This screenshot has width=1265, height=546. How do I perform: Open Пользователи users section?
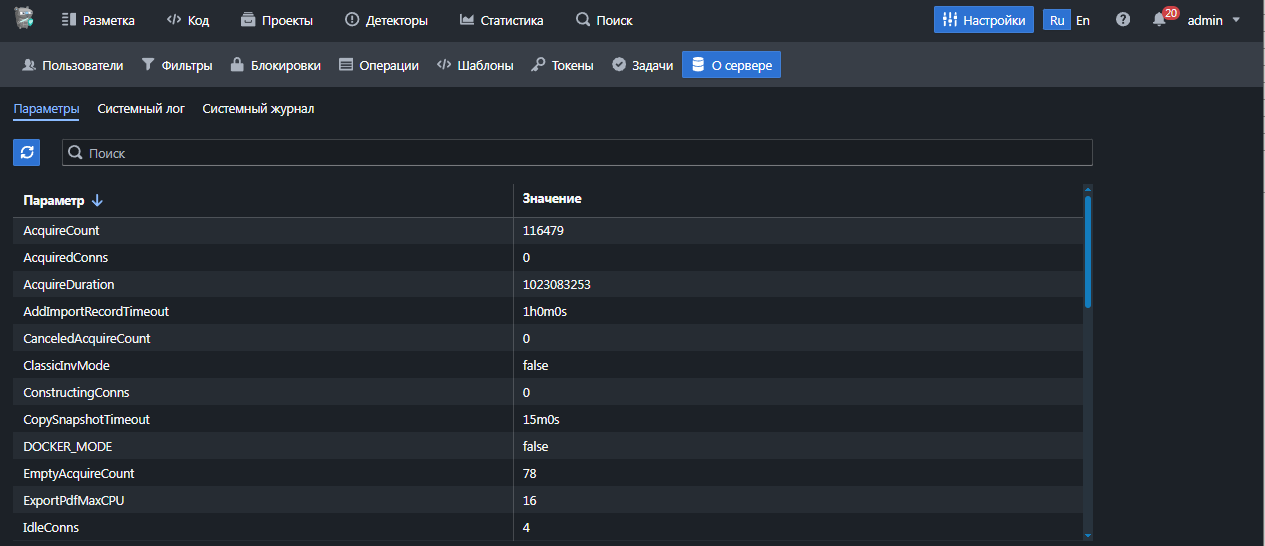tap(72, 65)
